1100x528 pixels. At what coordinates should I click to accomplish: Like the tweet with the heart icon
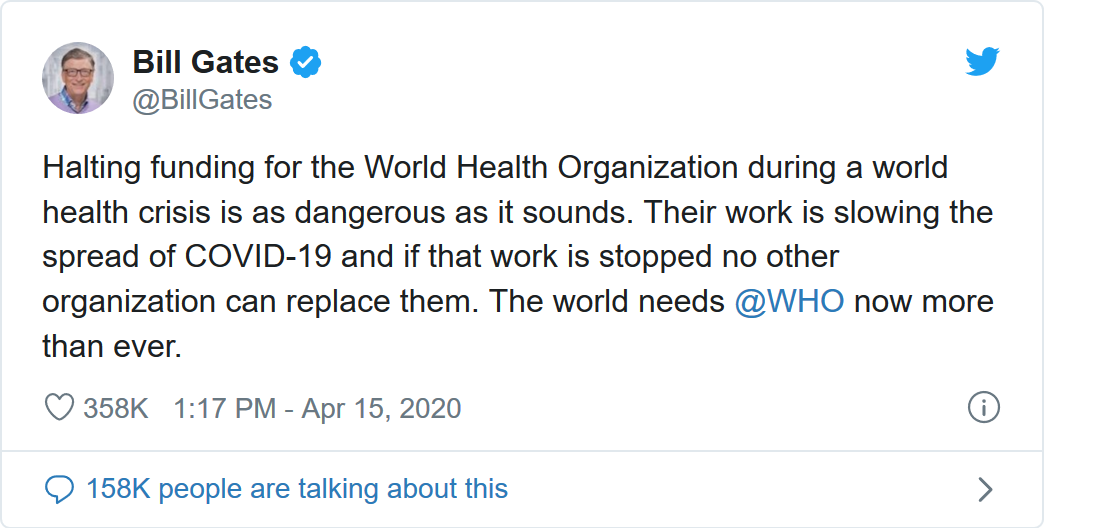[59, 408]
